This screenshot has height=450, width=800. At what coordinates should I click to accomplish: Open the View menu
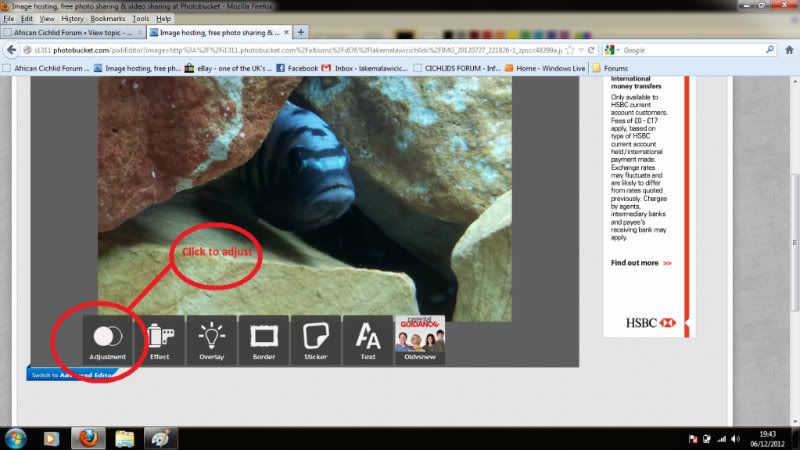(47, 19)
